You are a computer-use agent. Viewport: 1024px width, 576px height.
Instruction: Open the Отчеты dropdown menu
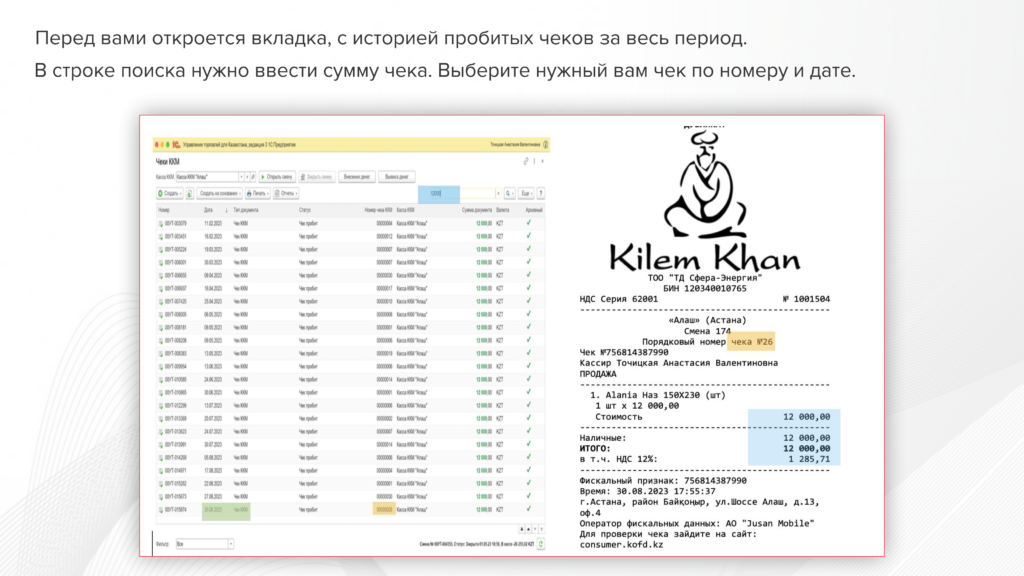pos(286,193)
